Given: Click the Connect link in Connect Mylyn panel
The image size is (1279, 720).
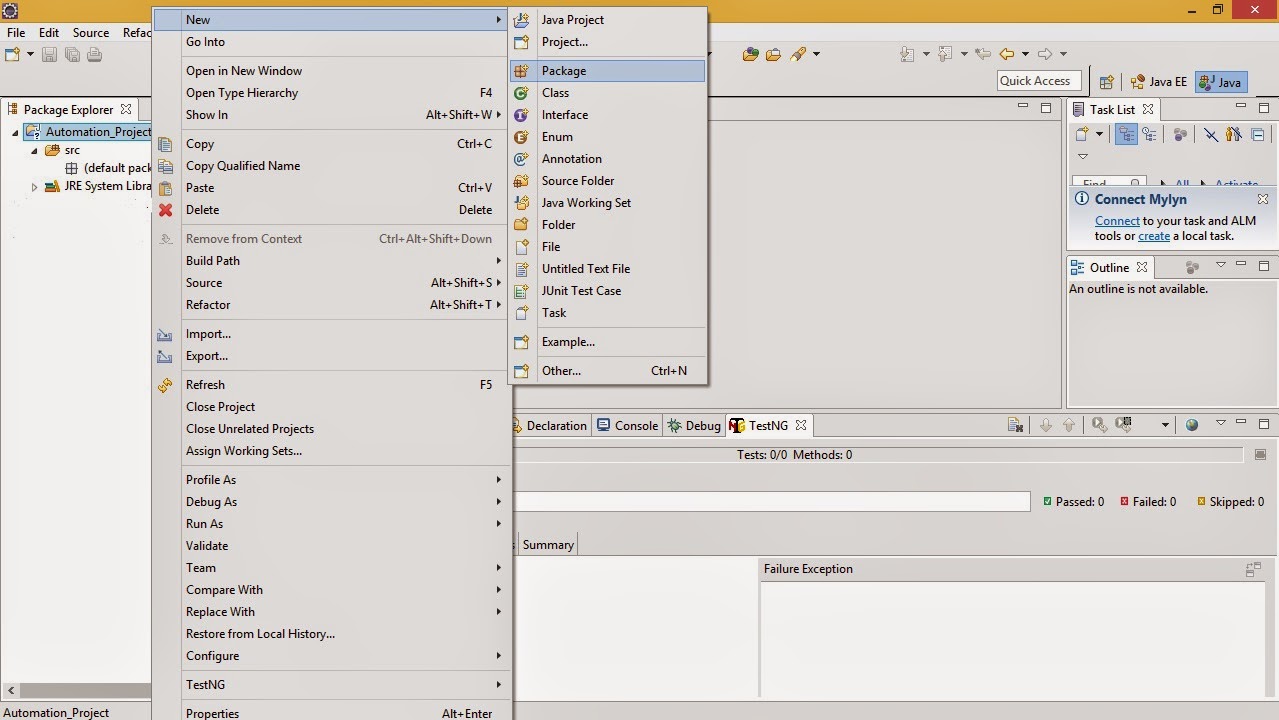Looking at the screenshot, I should click(1117, 221).
